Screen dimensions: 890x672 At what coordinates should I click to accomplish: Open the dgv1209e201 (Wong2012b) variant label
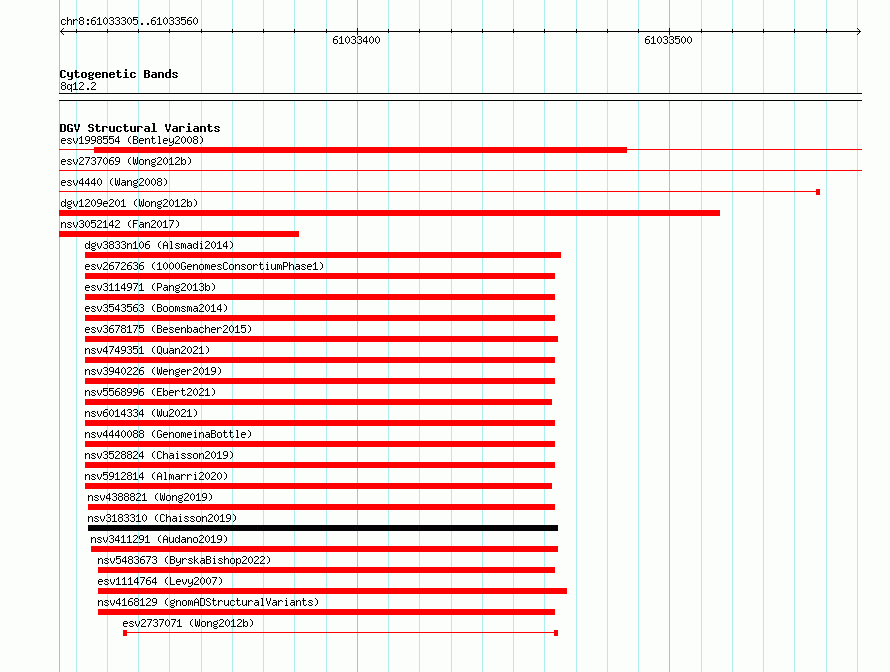pyautogui.click(x=129, y=203)
